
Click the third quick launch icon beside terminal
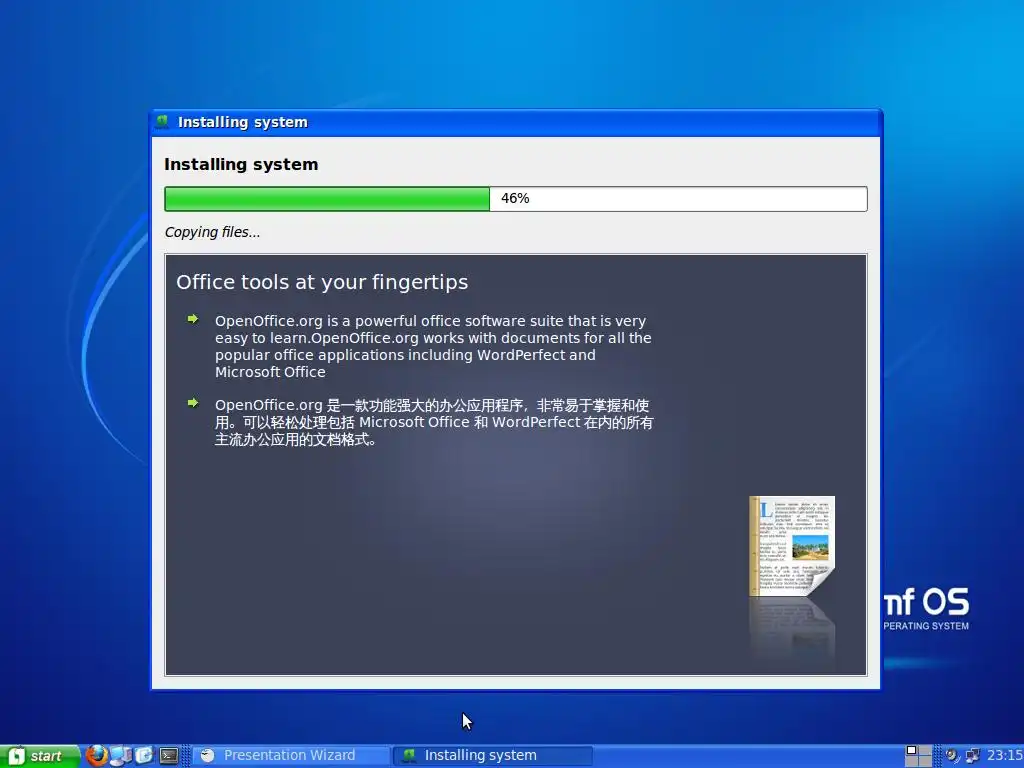[x=144, y=756]
